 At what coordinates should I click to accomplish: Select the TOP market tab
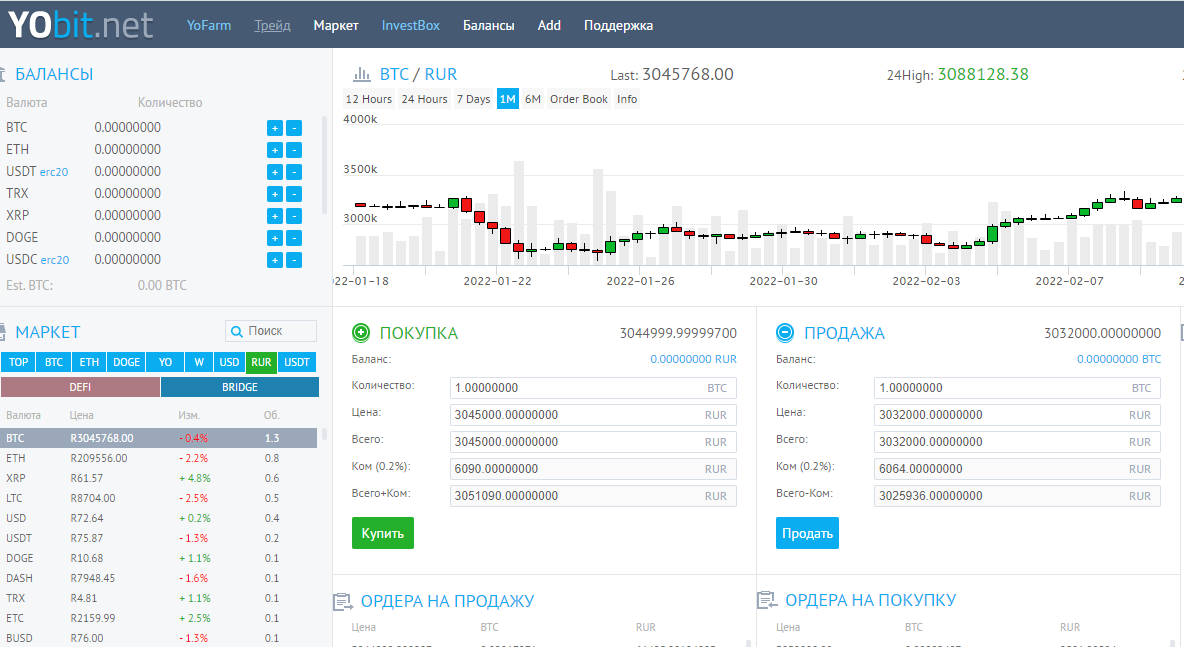[19, 362]
